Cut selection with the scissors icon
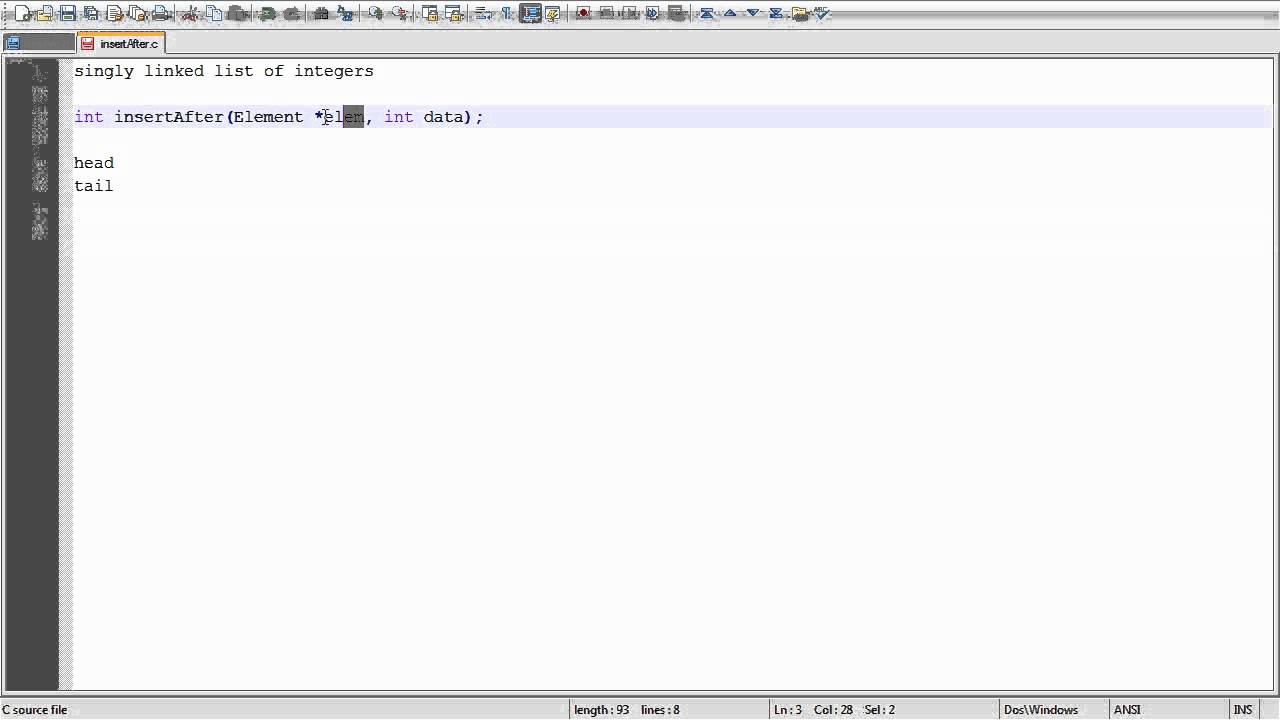1280x720 pixels. coord(189,13)
